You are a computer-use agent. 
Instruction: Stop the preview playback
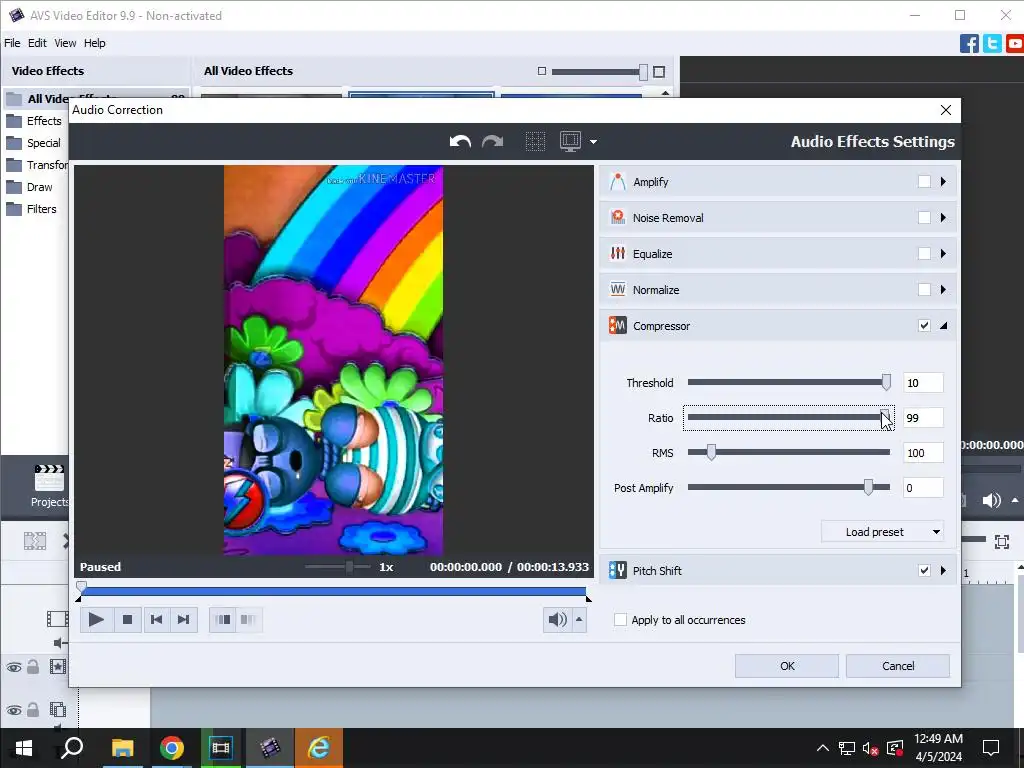(127, 619)
